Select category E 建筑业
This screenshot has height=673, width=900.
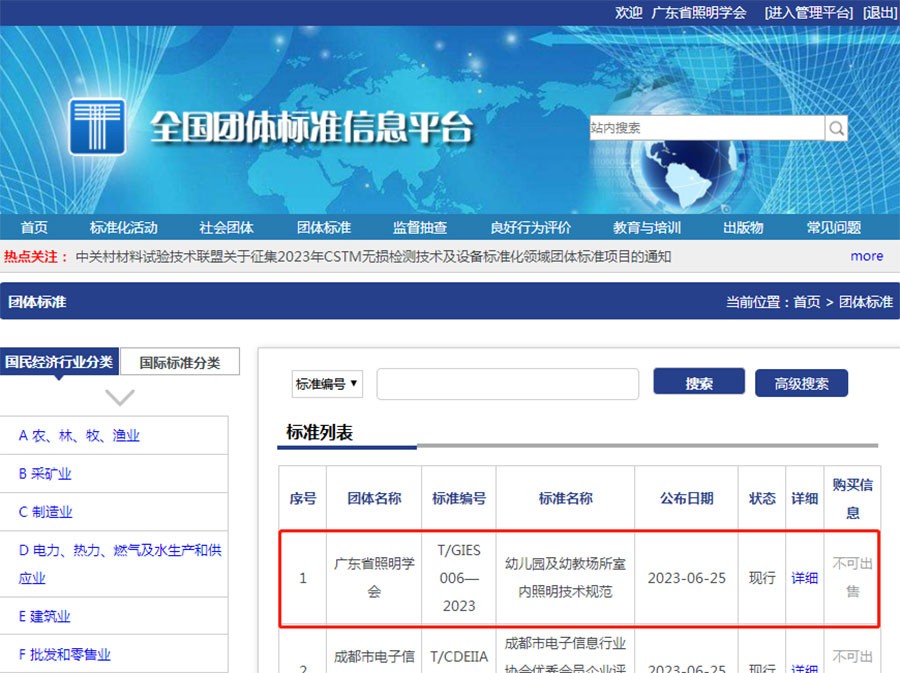[45, 616]
